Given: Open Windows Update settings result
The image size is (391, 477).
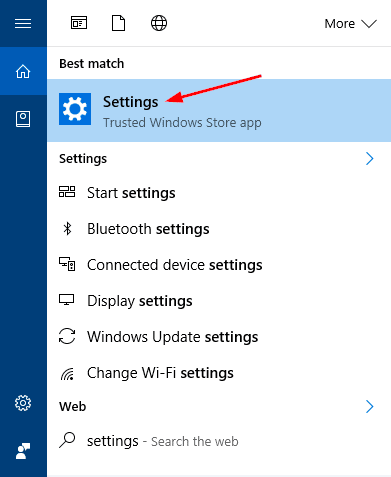Looking at the screenshot, I should pos(219,337).
